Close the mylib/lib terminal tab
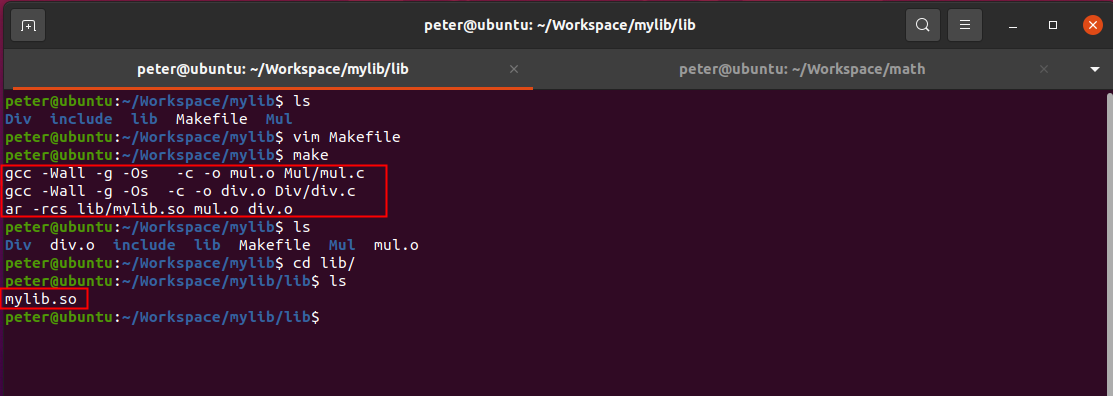The height and width of the screenshot is (396, 1113). pyautogui.click(x=515, y=70)
